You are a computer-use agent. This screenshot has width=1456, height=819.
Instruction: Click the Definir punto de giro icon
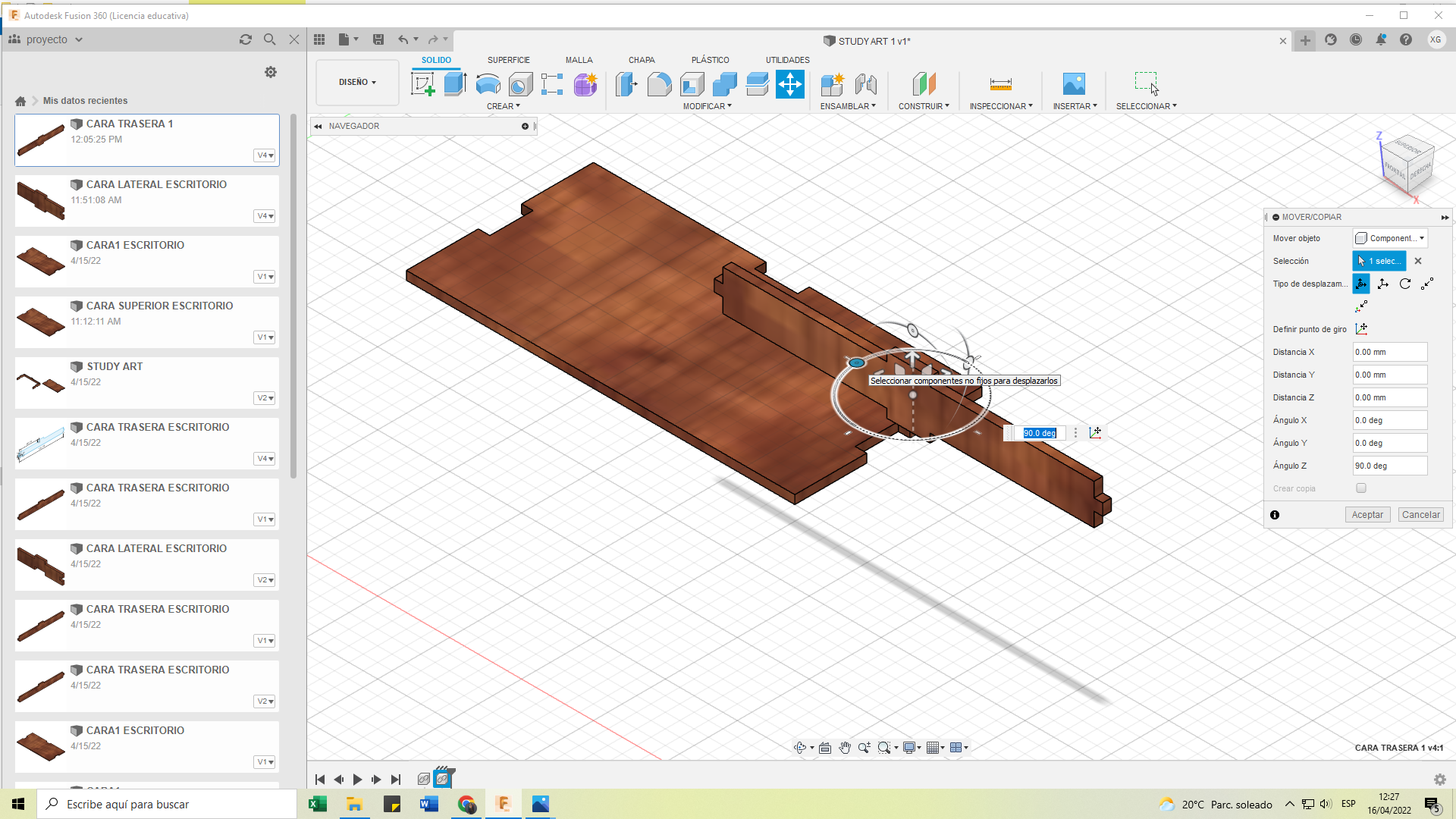(1361, 329)
